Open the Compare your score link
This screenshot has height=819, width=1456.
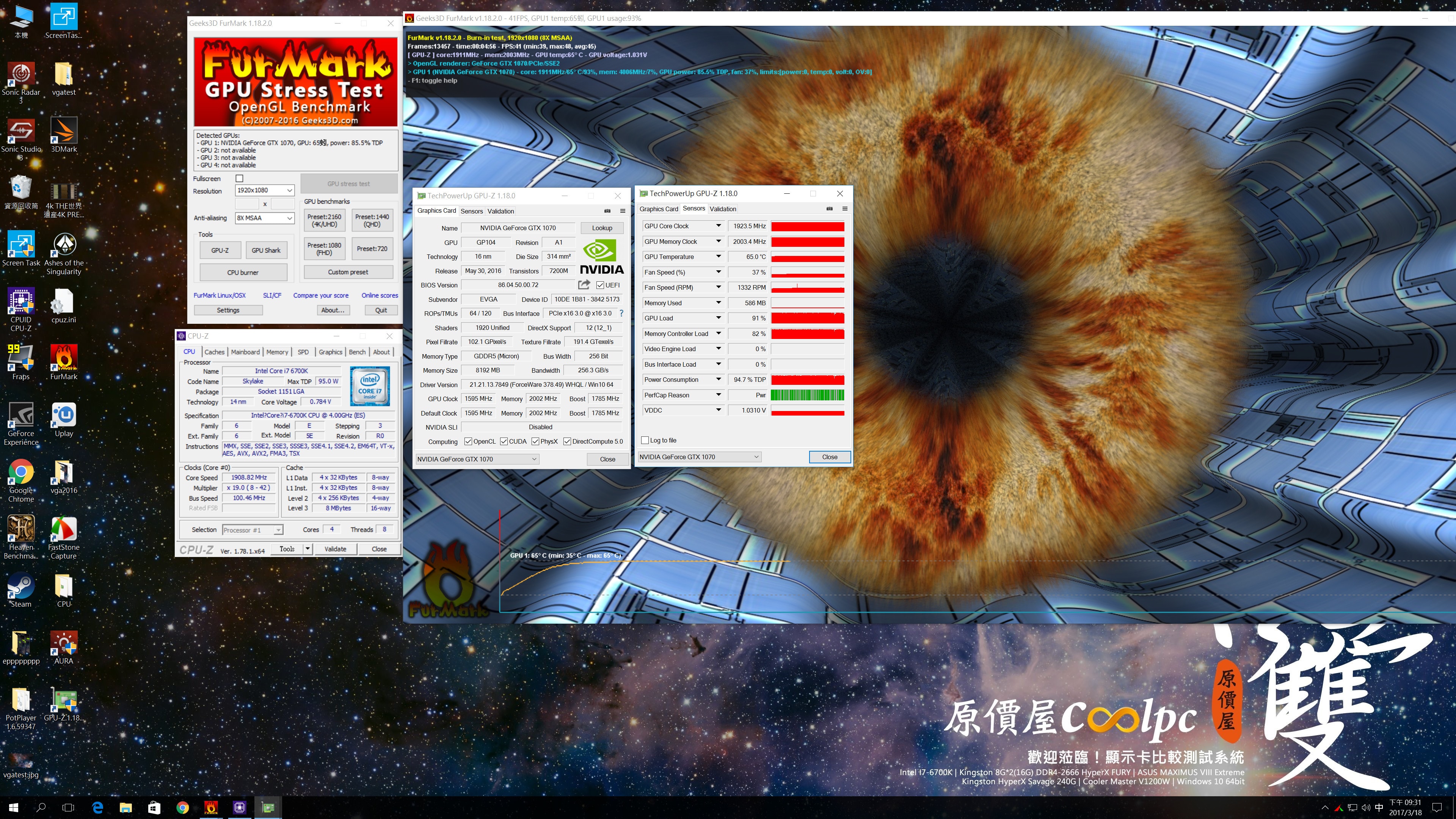click(320, 295)
